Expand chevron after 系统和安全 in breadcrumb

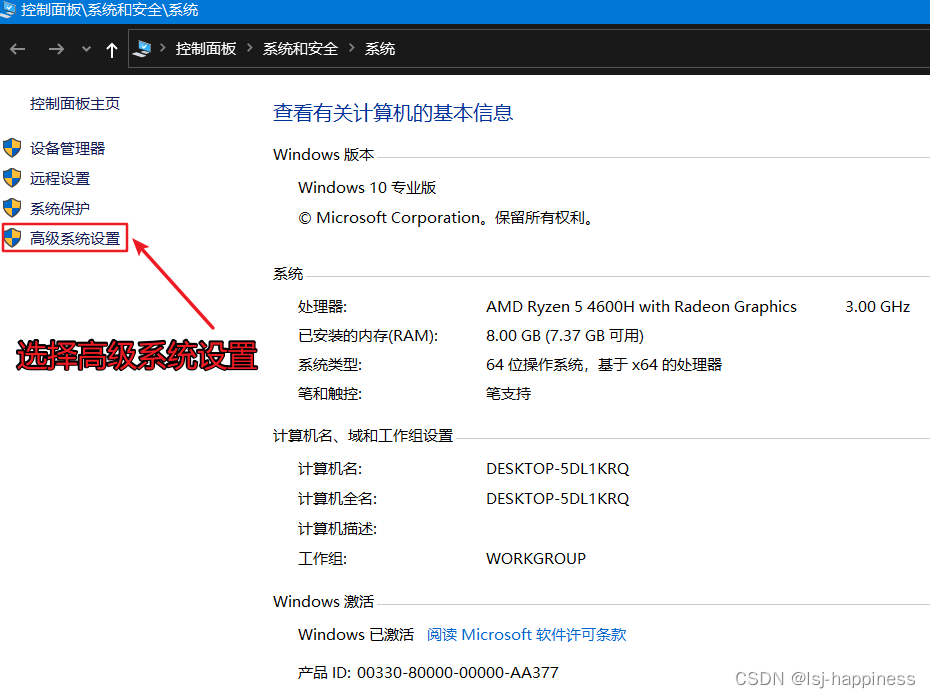point(352,47)
